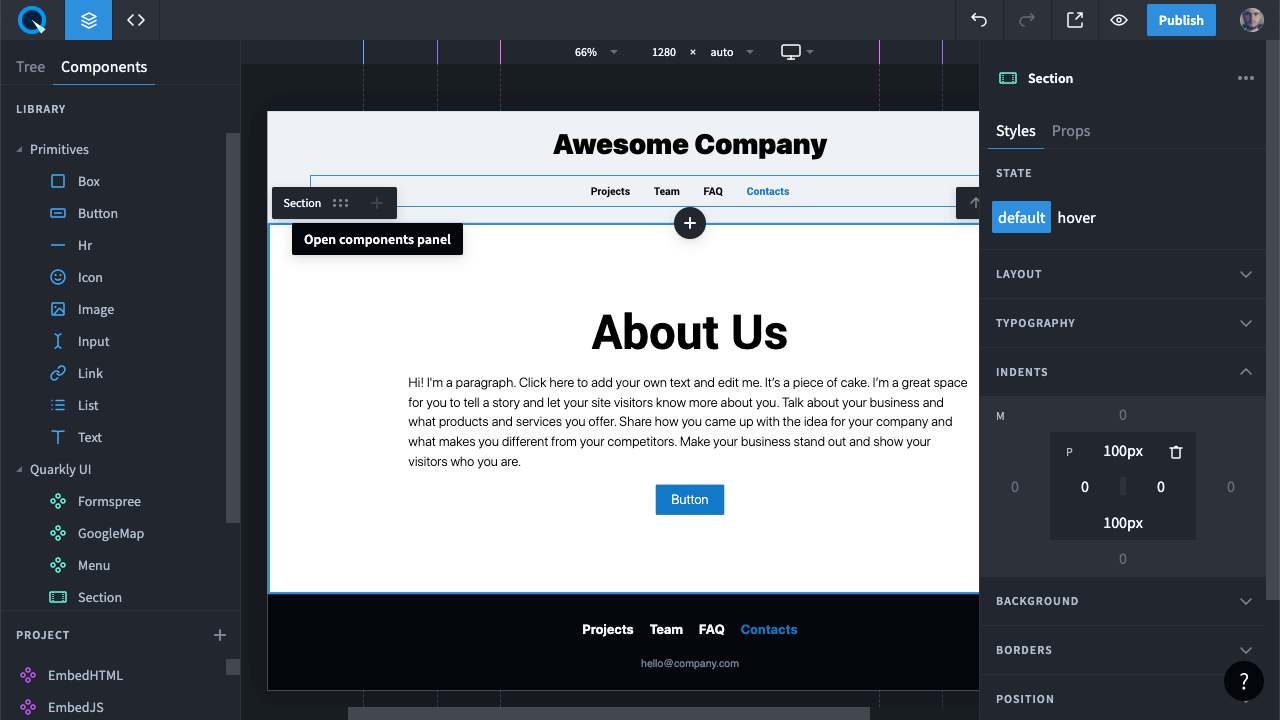Expand the Layout settings group
The width and height of the screenshot is (1280, 720).
point(1122,274)
